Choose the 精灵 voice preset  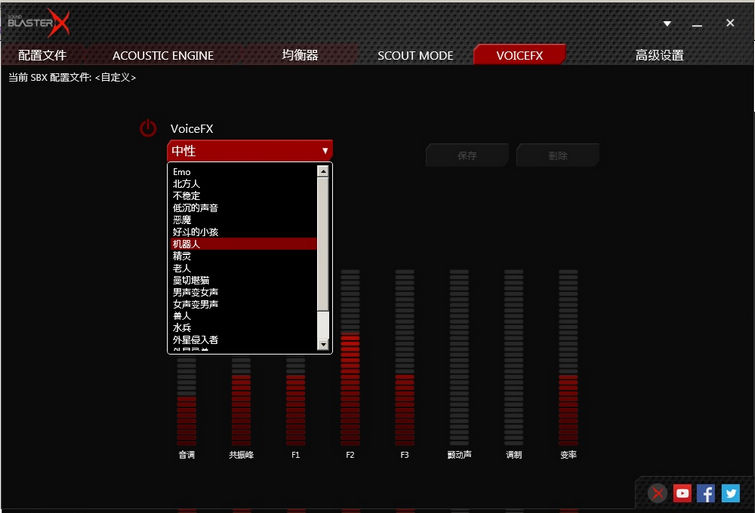(x=244, y=256)
